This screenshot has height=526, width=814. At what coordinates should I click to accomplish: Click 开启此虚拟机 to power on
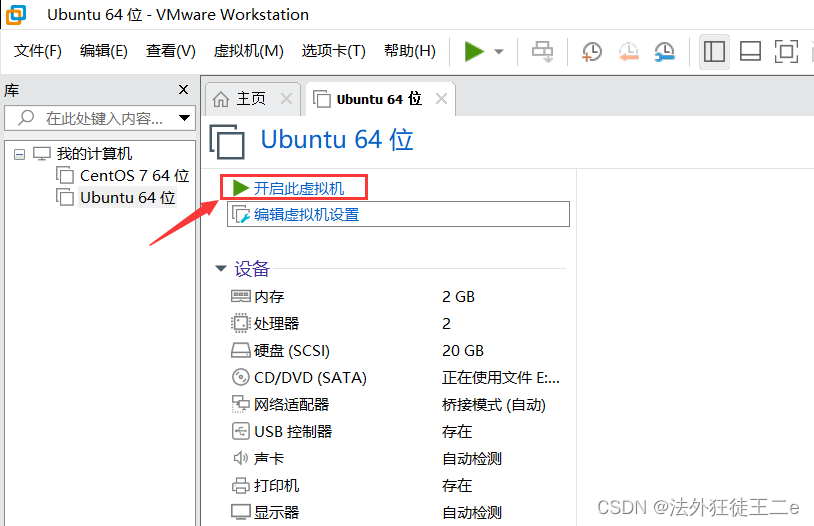click(x=299, y=188)
